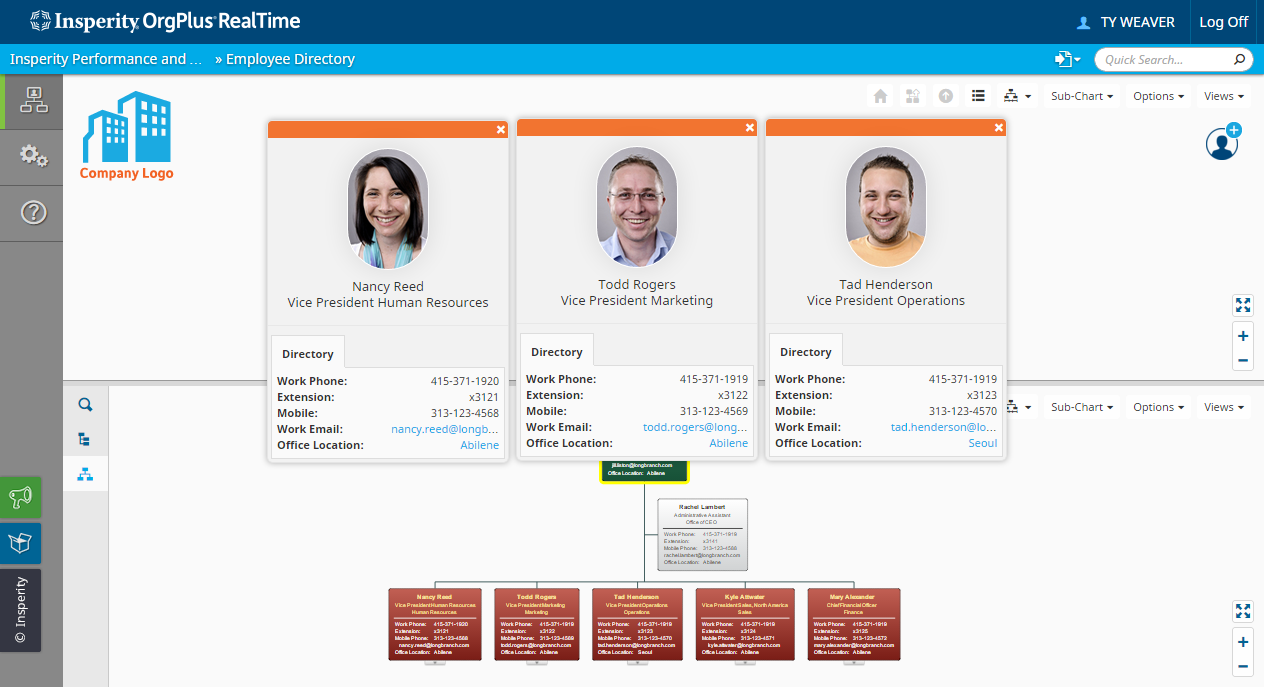1264x687 pixels.
Task: Select the org chart panel icon
Action: point(85,473)
